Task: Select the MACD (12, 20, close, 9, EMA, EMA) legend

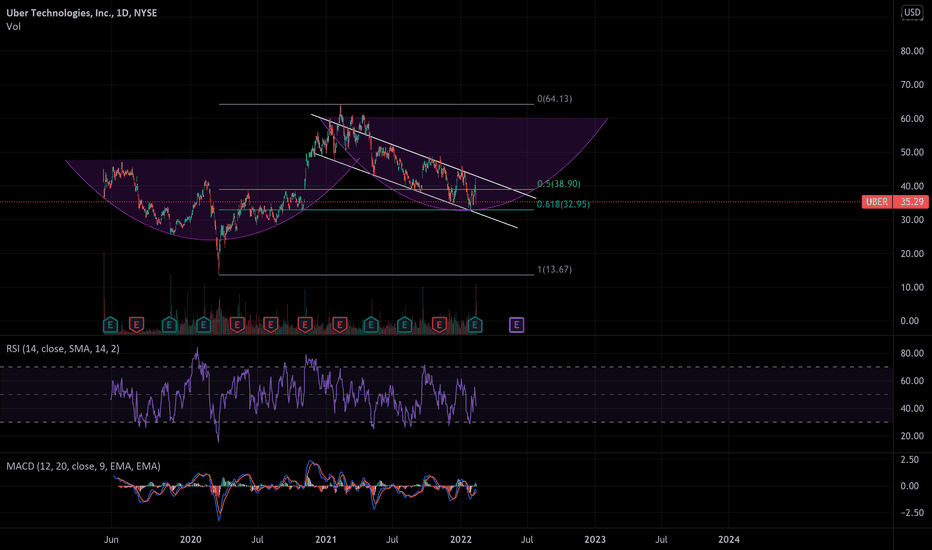Action: tap(83, 466)
